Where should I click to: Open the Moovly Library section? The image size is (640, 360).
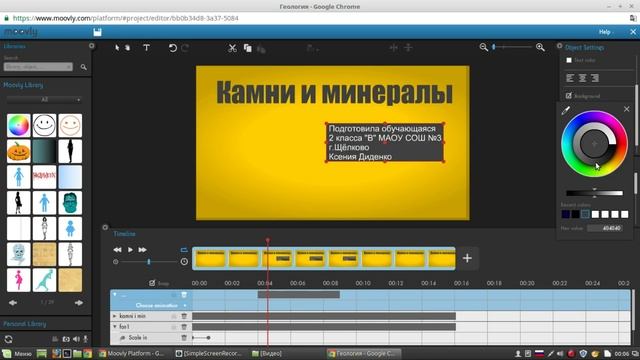pyautogui.click(x=23, y=85)
